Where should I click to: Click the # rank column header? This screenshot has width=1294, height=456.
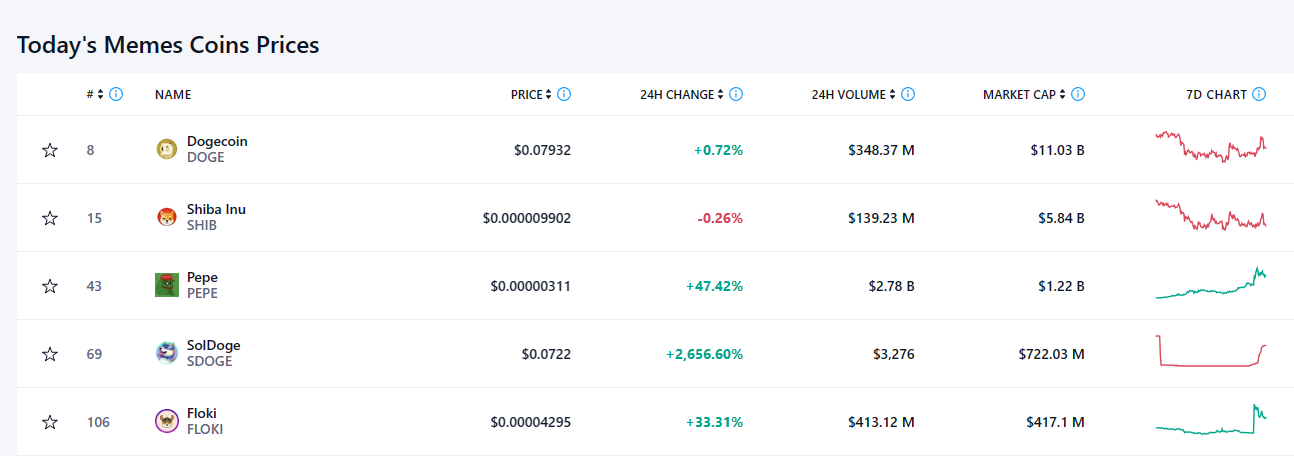click(90, 95)
